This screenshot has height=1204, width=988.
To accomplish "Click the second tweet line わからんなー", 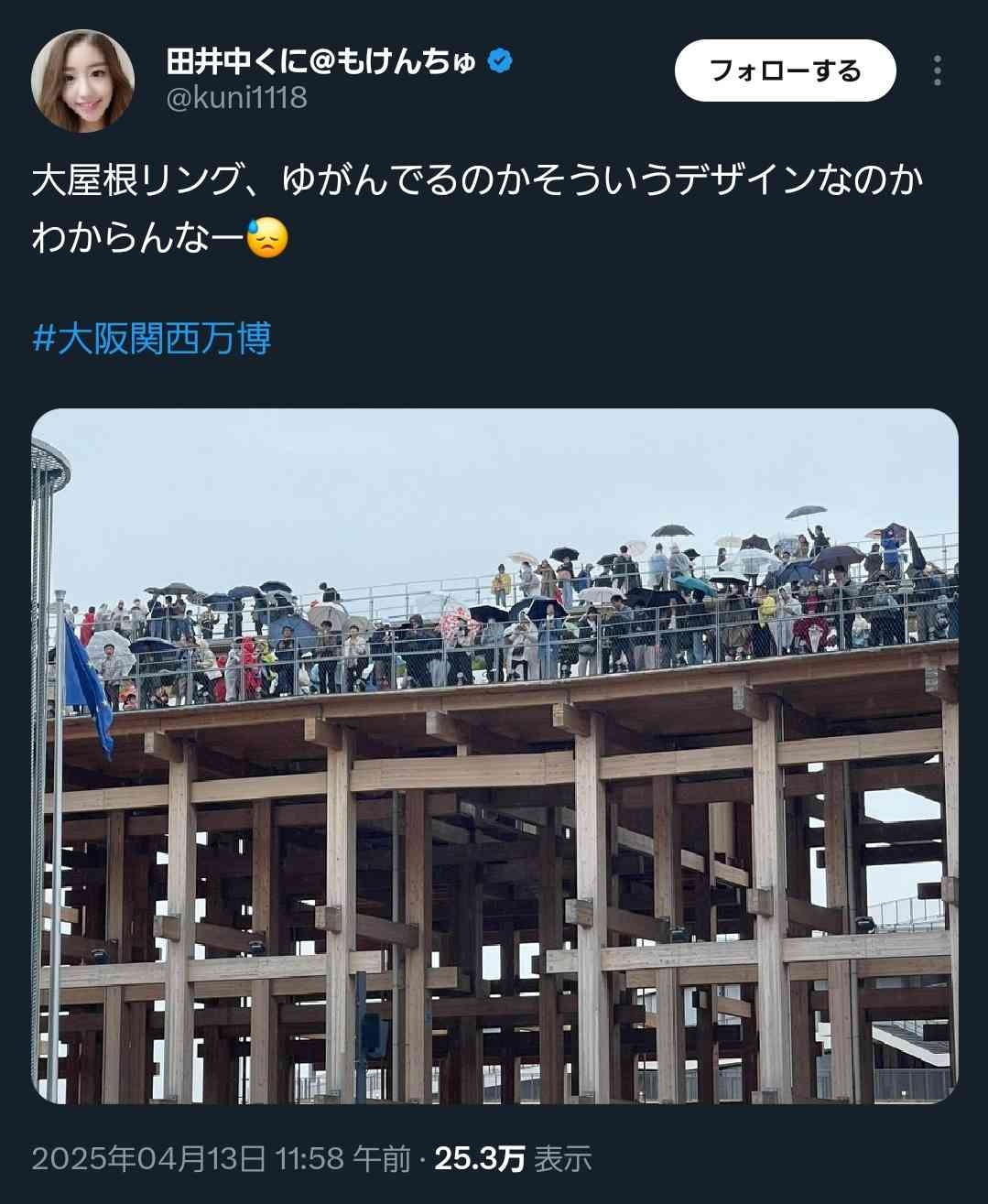I will tap(138, 238).
